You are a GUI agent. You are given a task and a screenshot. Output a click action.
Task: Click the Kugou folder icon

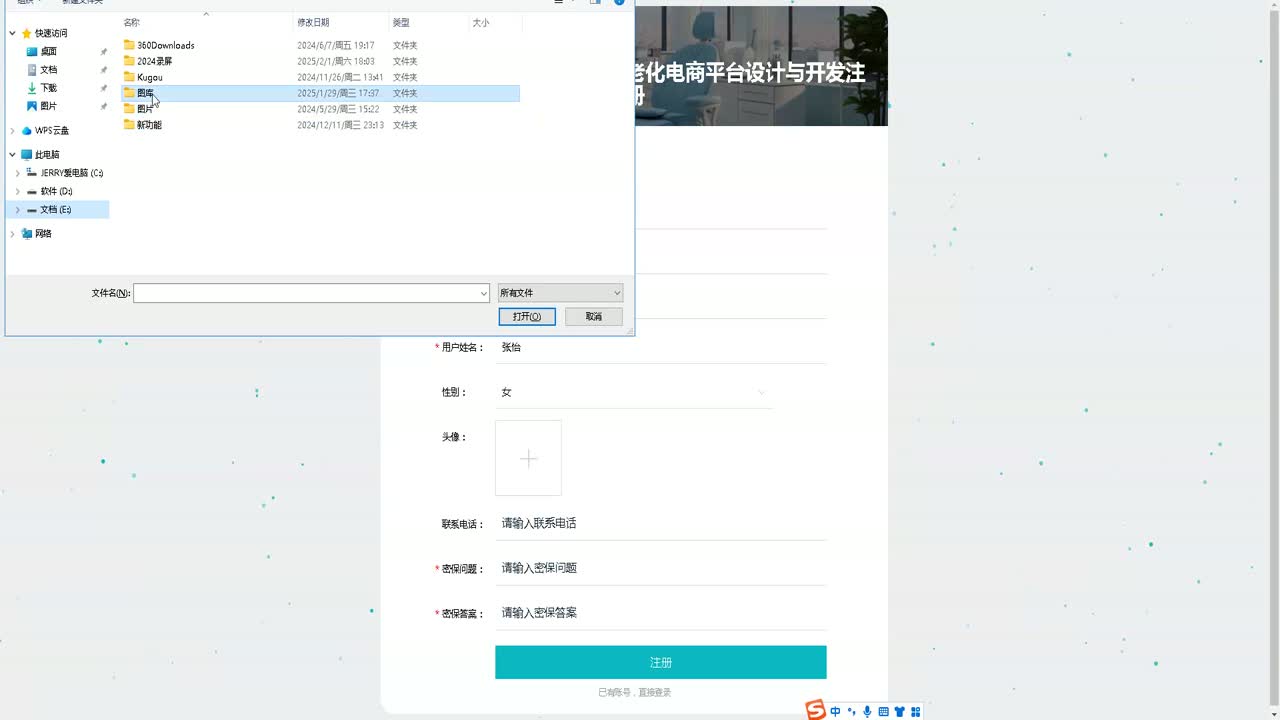[x=129, y=77]
